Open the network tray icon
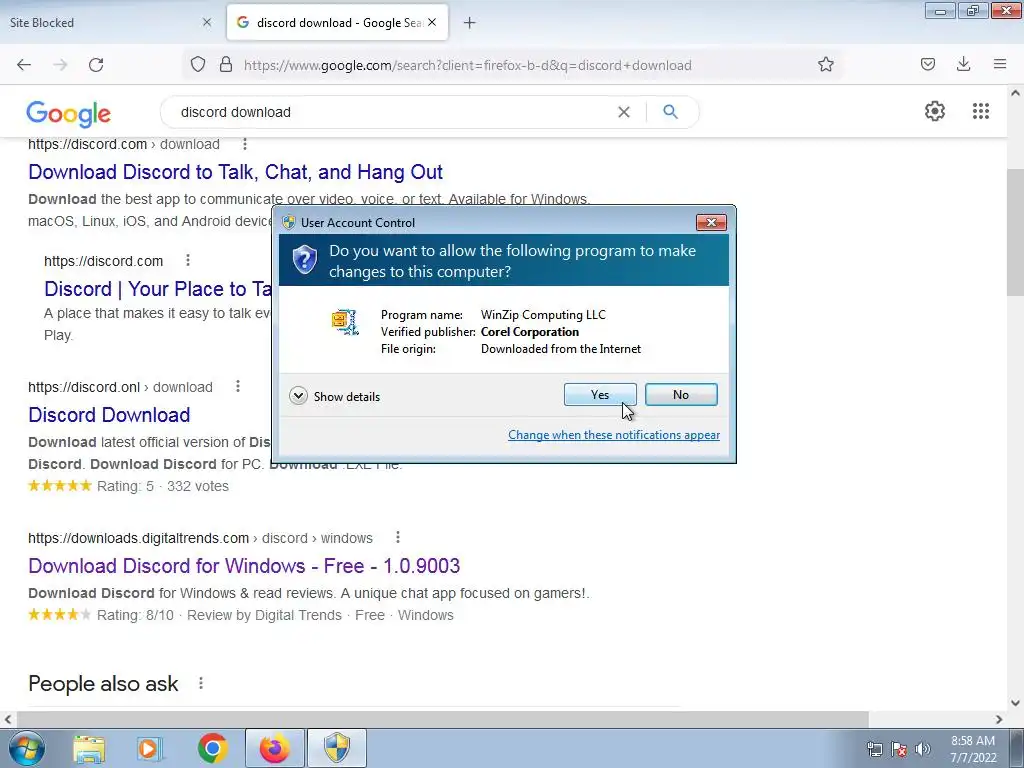 [x=874, y=749]
